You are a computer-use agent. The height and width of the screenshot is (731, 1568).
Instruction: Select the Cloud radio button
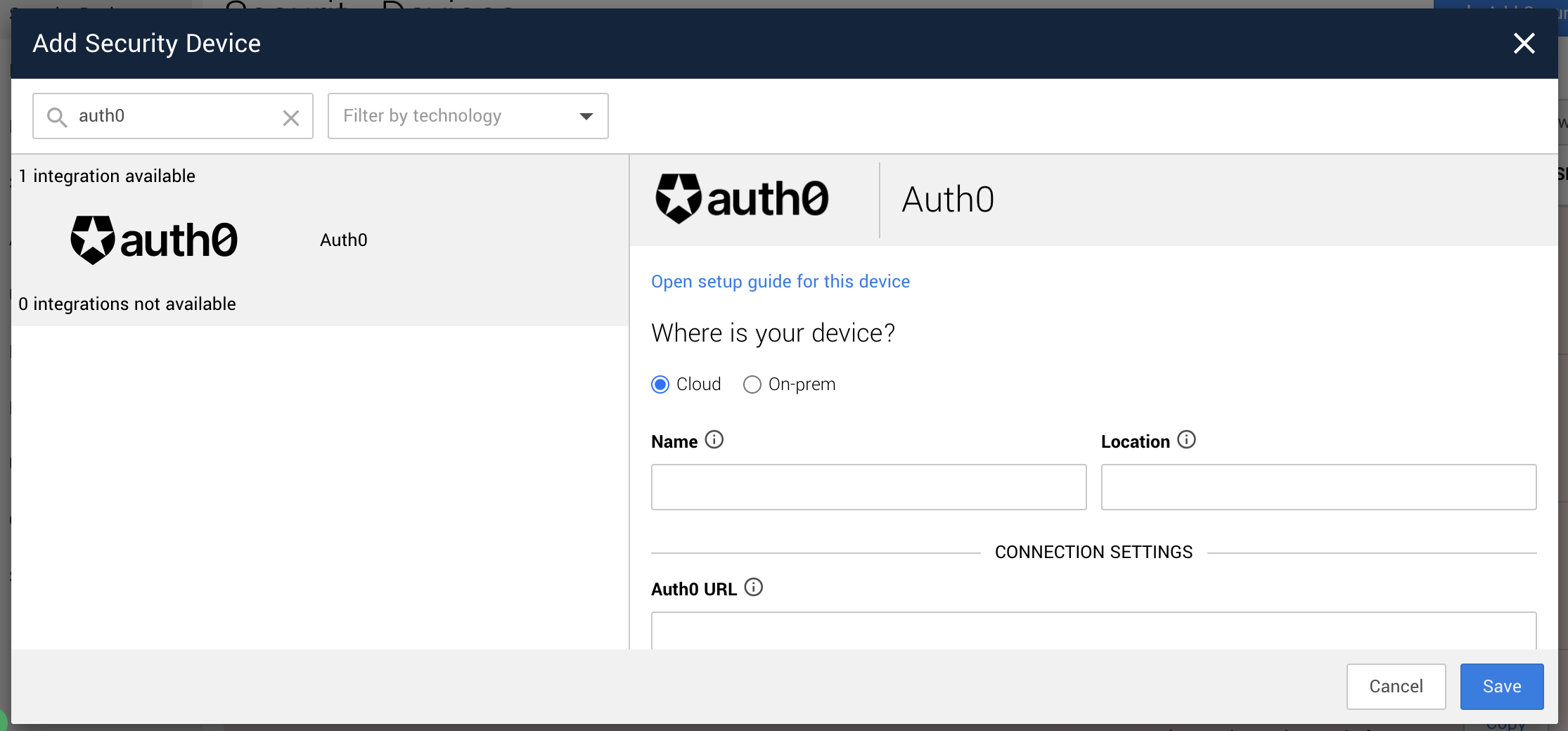click(660, 384)
